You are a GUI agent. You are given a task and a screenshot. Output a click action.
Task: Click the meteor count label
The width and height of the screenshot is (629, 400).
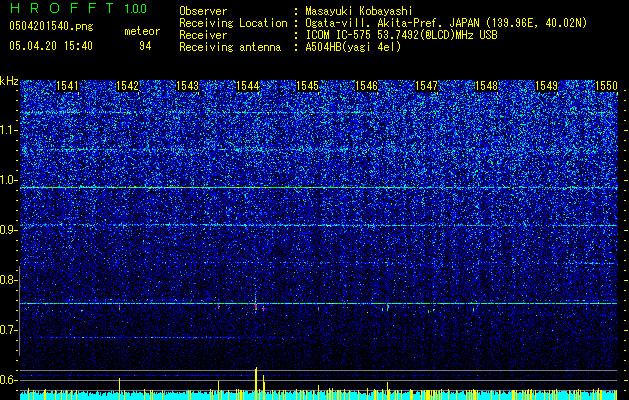click(142, 31)
